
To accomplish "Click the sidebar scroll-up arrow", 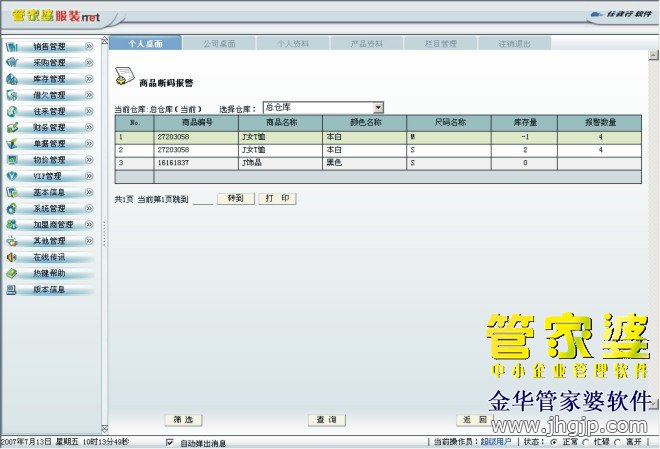I will [x=105, y=41].
